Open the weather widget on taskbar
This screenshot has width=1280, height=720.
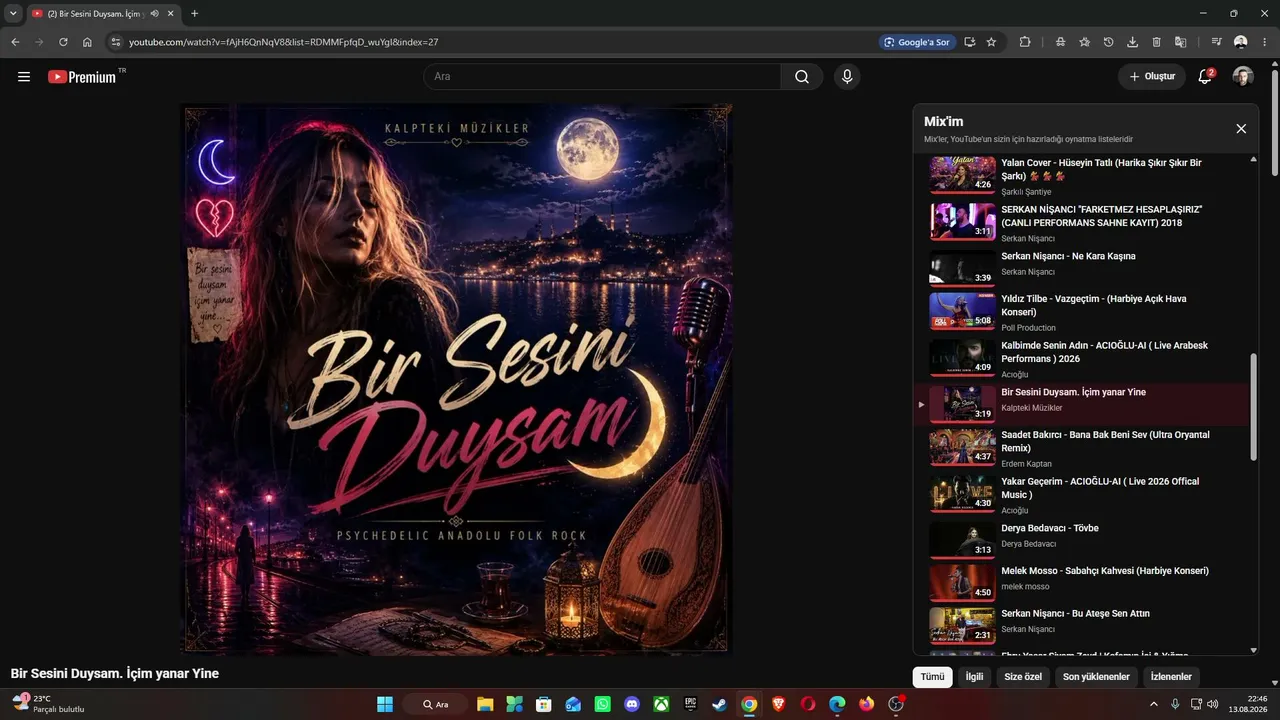(x=48, y=704)
